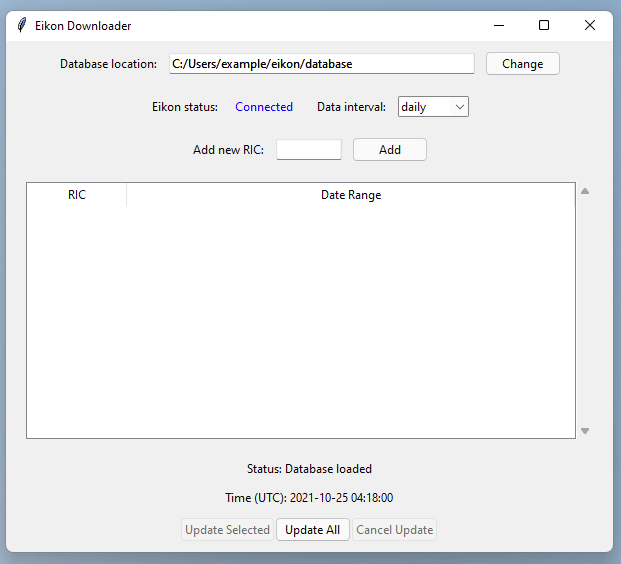Viewport: 621px width, 564px height.
Task: Focus the Database location path field
Action: click(x=322, y=64)
